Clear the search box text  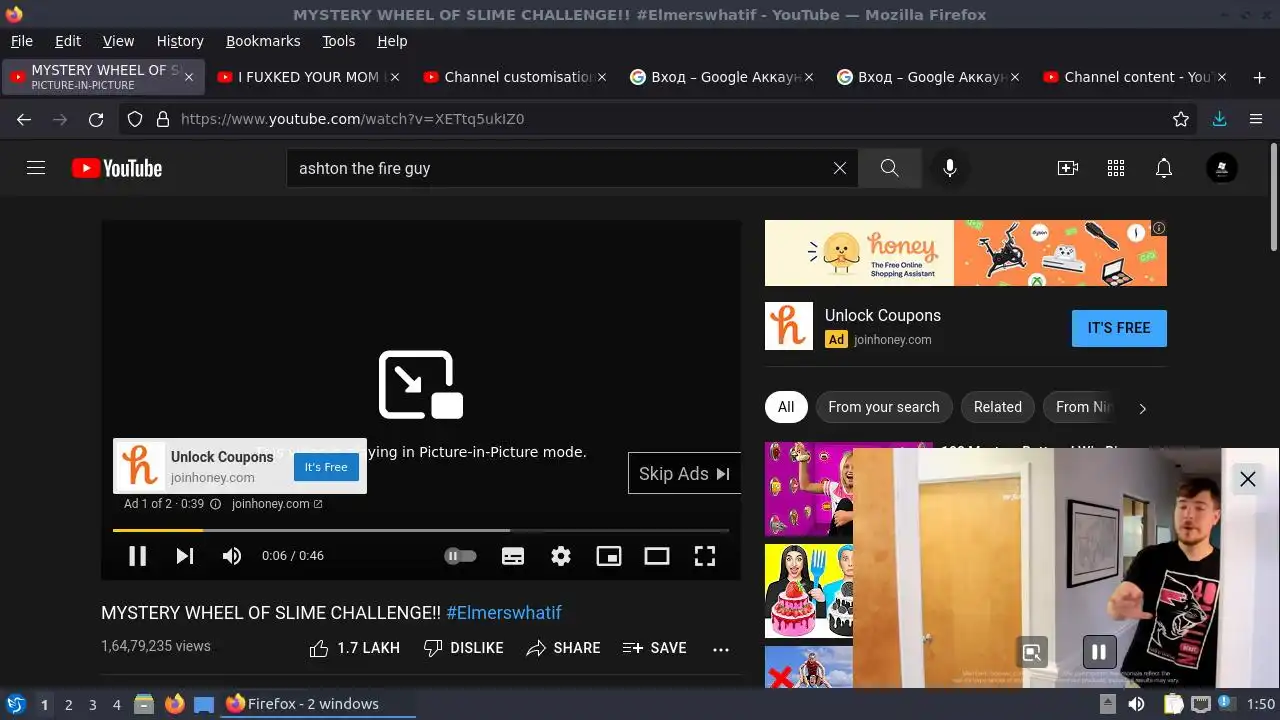[x=840, y=168]
